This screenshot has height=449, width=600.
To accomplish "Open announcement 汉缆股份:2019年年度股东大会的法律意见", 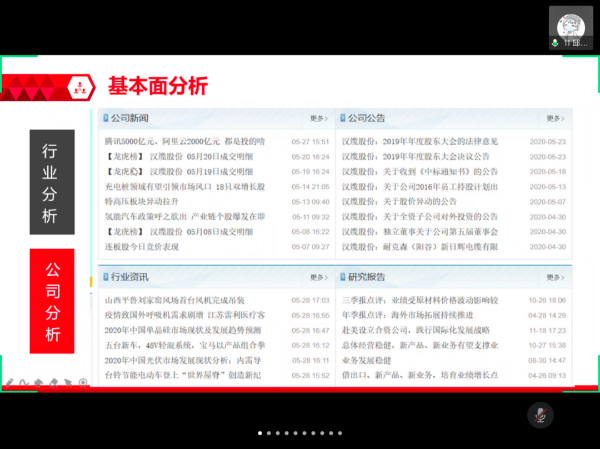I will click(420, 142).
